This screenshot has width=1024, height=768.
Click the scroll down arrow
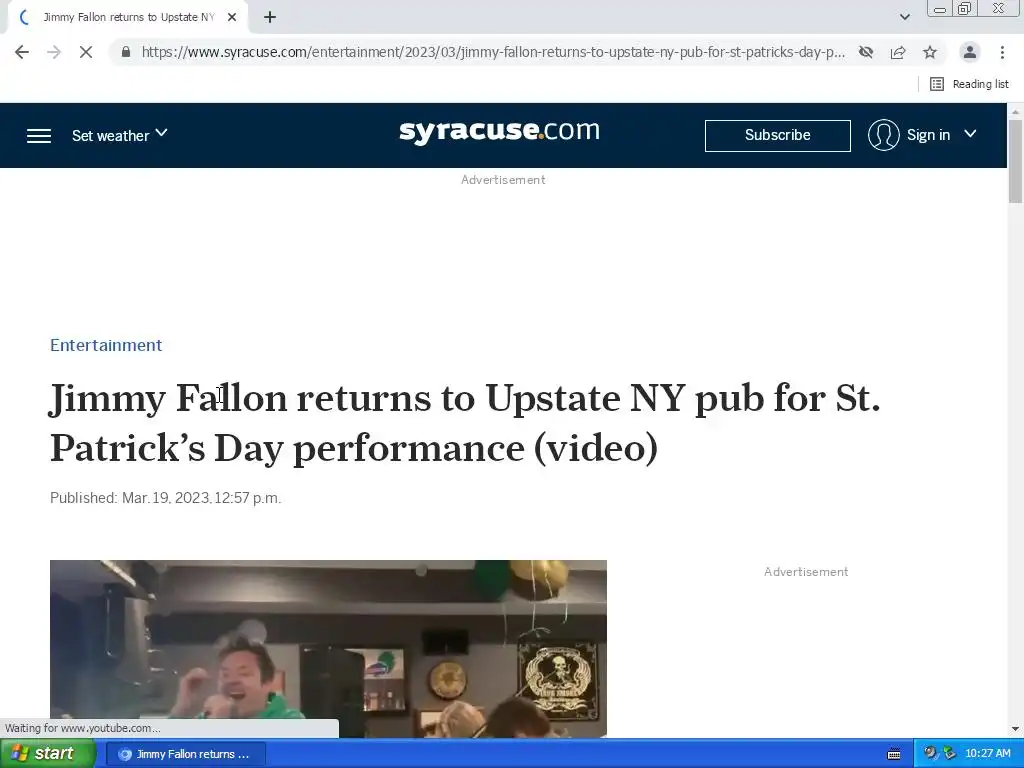click(1015, 729)
